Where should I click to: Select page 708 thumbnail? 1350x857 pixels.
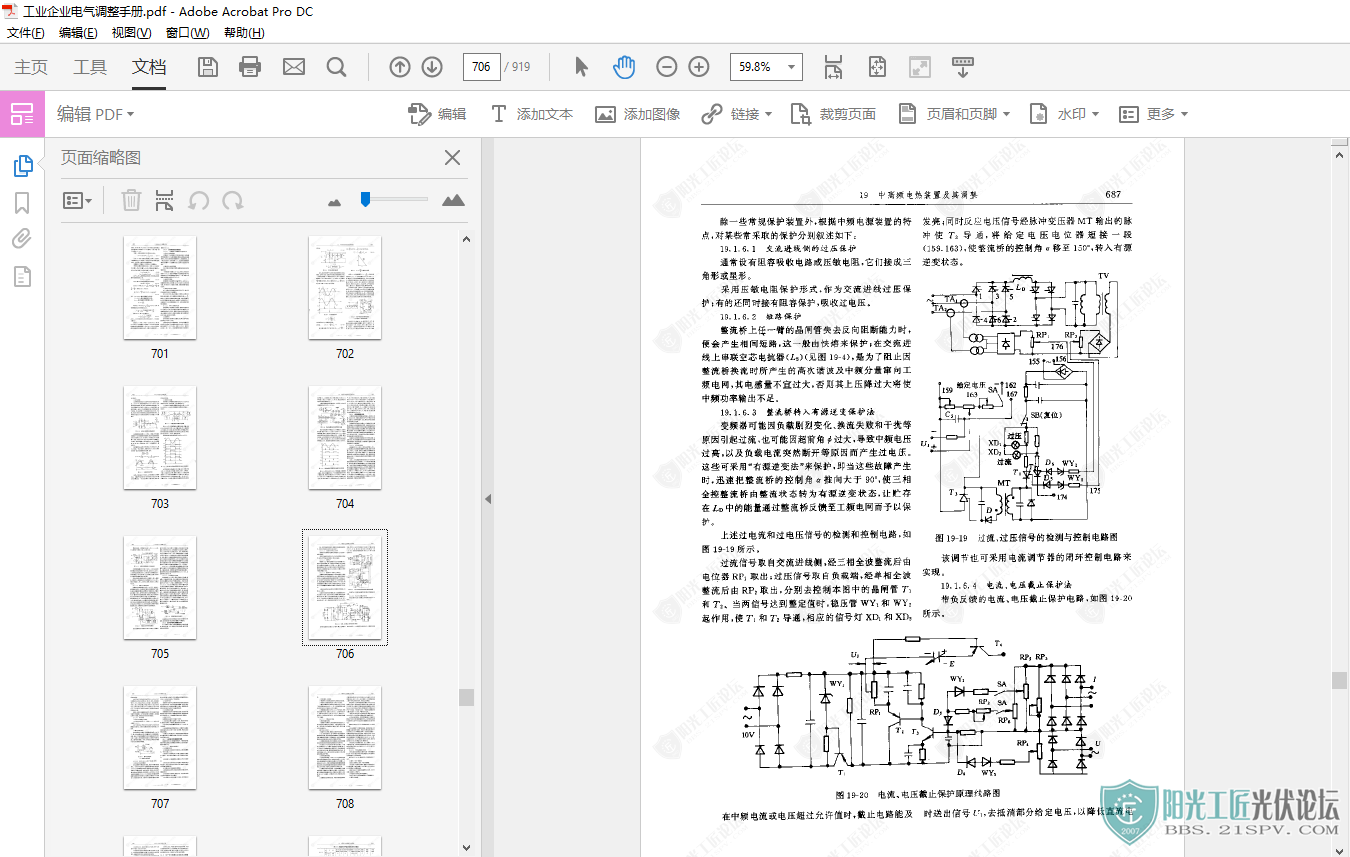pos(345,737)
